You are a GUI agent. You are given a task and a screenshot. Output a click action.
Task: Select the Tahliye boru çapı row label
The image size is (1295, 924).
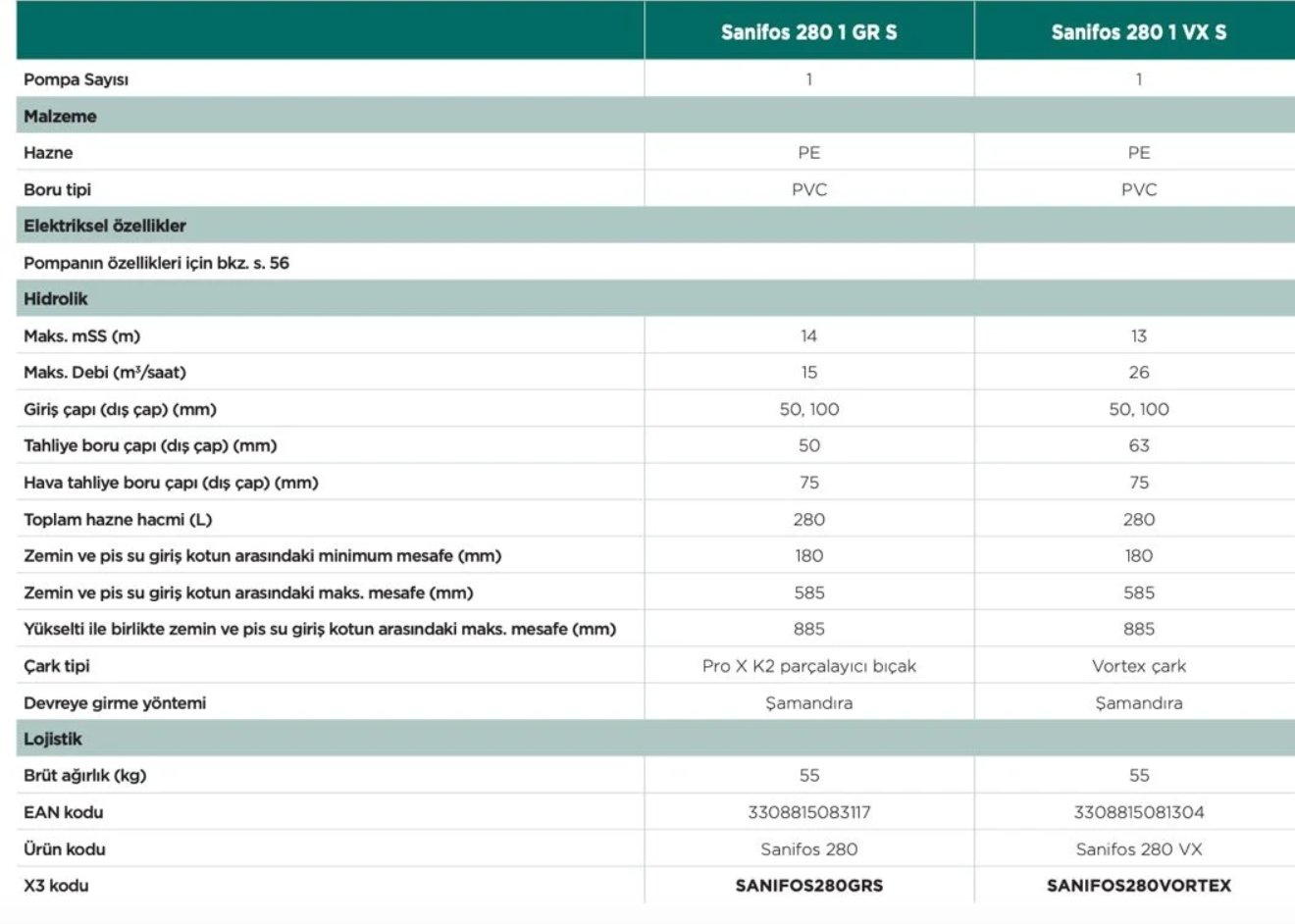point(150,446)
